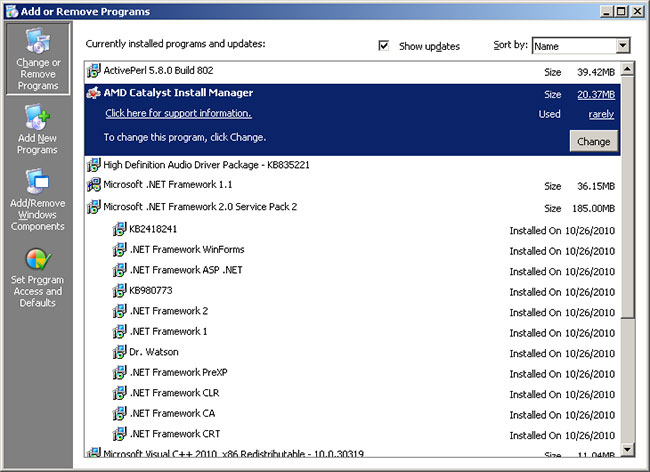The image size is (650, 472).
Task: Click the .NET Framework 1 update icon
Action: point(119,332)
